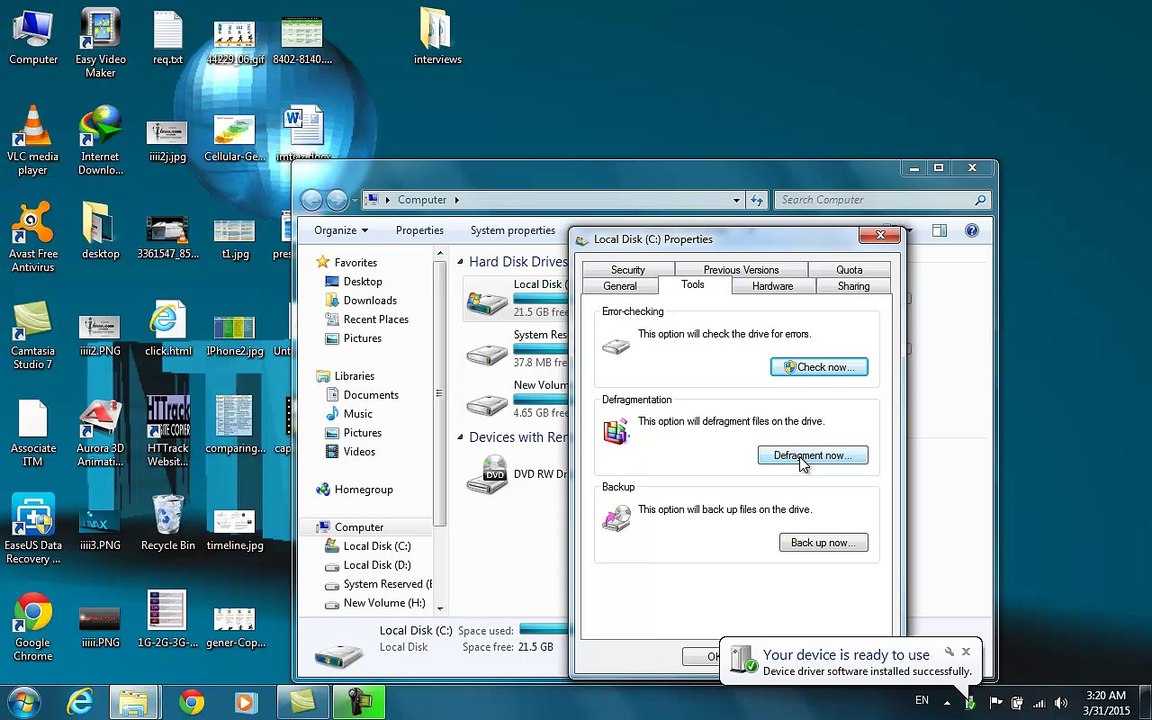Open Google Chrome desktop shortcut
1152x720 pixels.
tap(33, 626)
